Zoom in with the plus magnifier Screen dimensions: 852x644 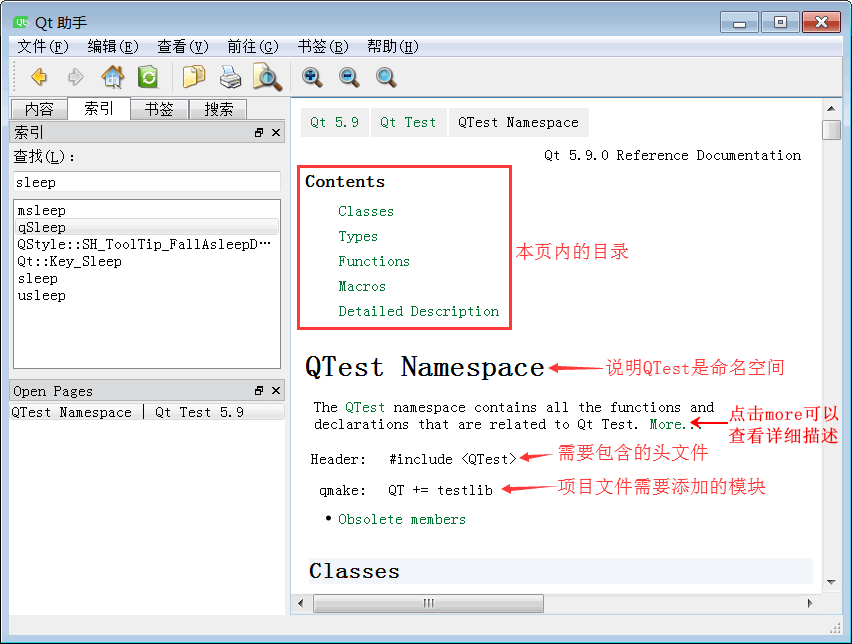tap(312, 77)
